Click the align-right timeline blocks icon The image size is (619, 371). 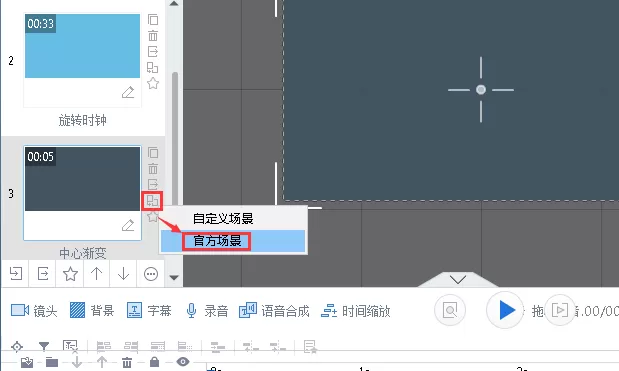tap(131, 347)
